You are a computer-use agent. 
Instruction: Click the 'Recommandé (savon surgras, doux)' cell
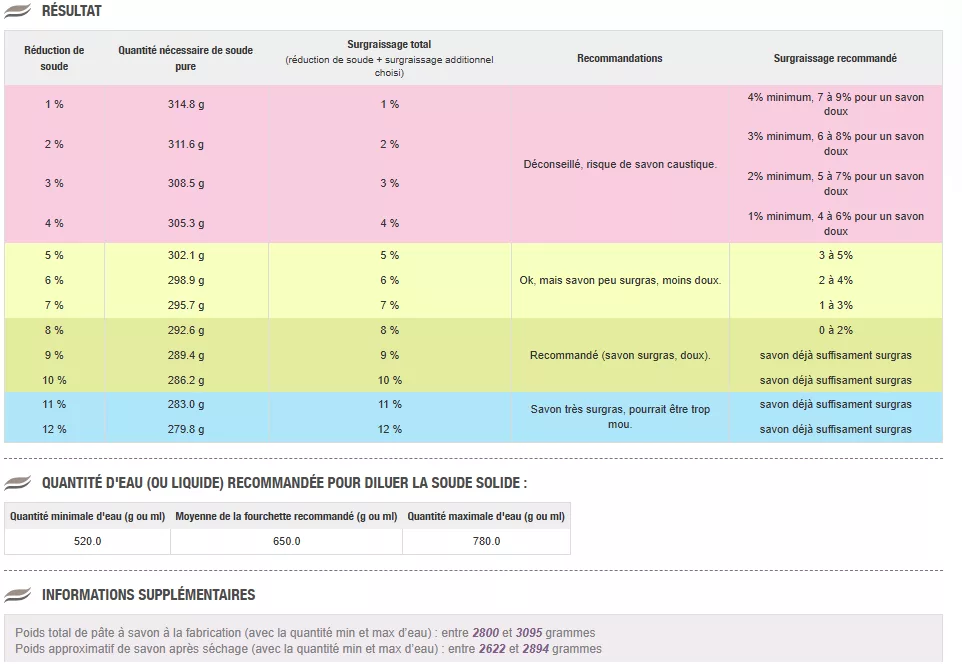pyautogui.click(x=620, y=355)
